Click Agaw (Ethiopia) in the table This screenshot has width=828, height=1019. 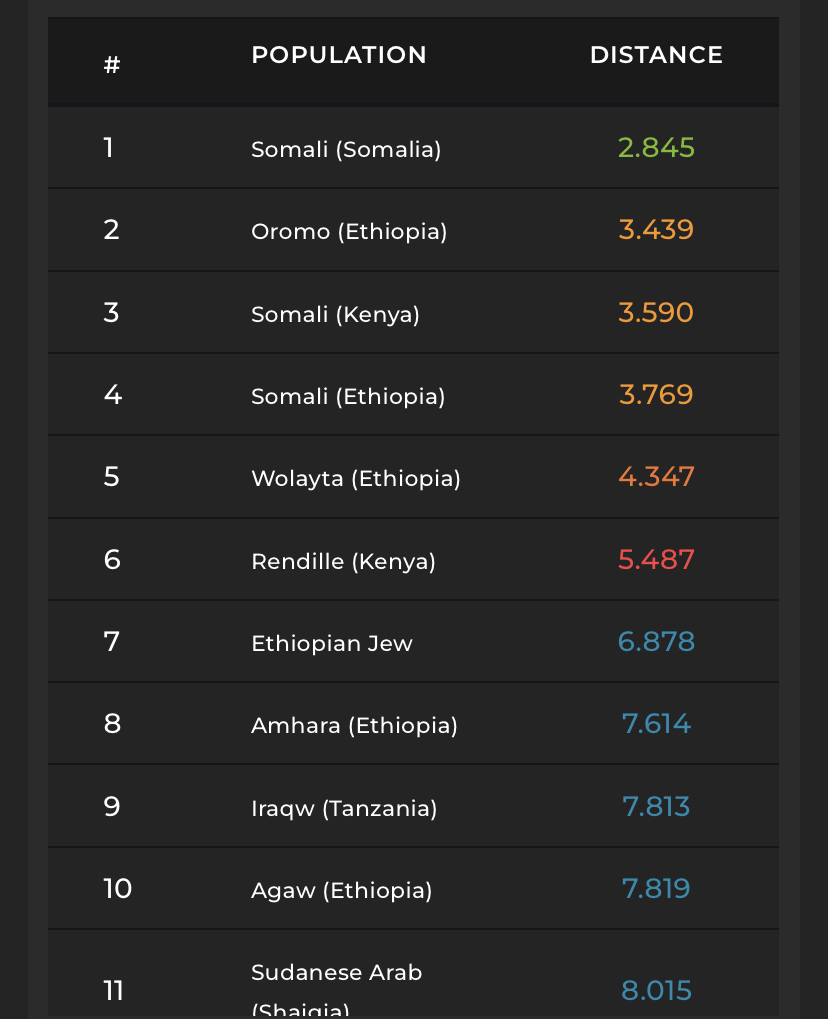(342, 890)
